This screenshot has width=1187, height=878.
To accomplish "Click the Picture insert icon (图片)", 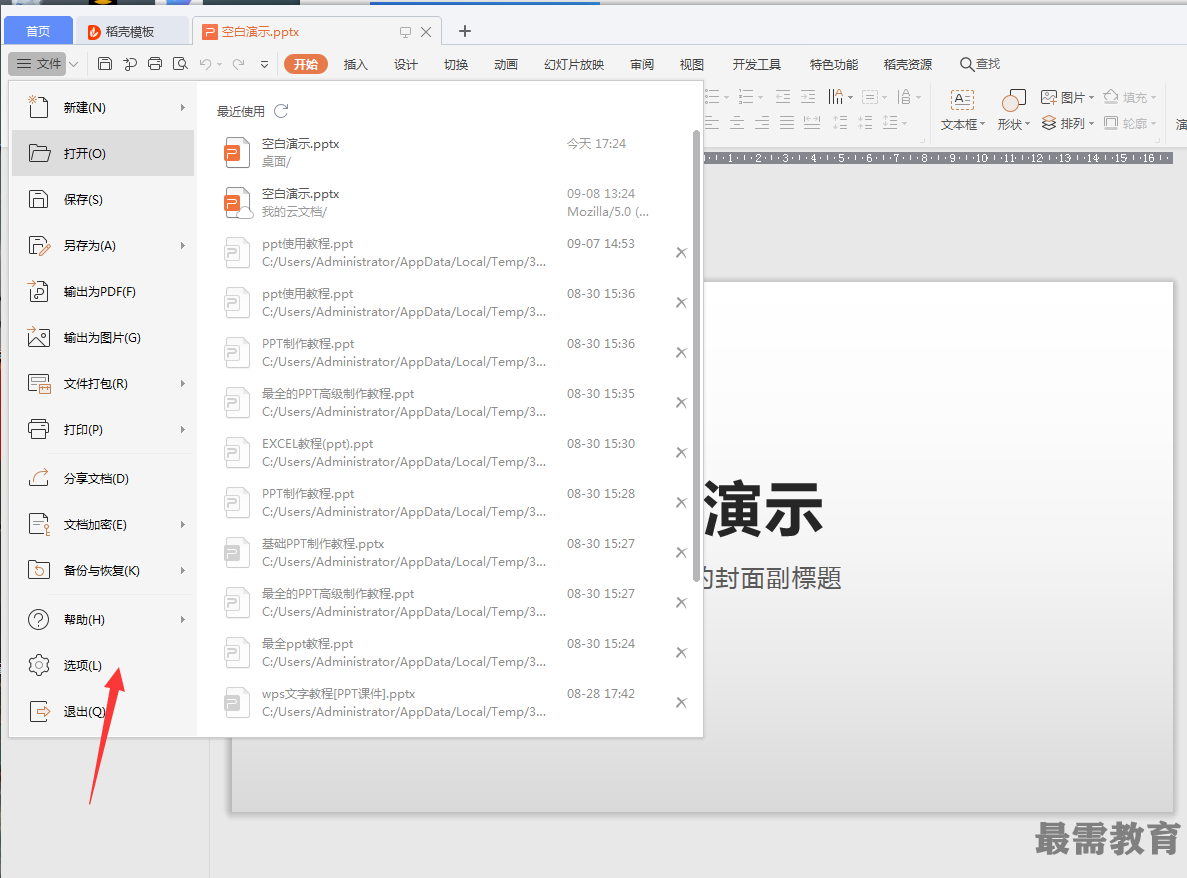I will [x=1067, y=98].
